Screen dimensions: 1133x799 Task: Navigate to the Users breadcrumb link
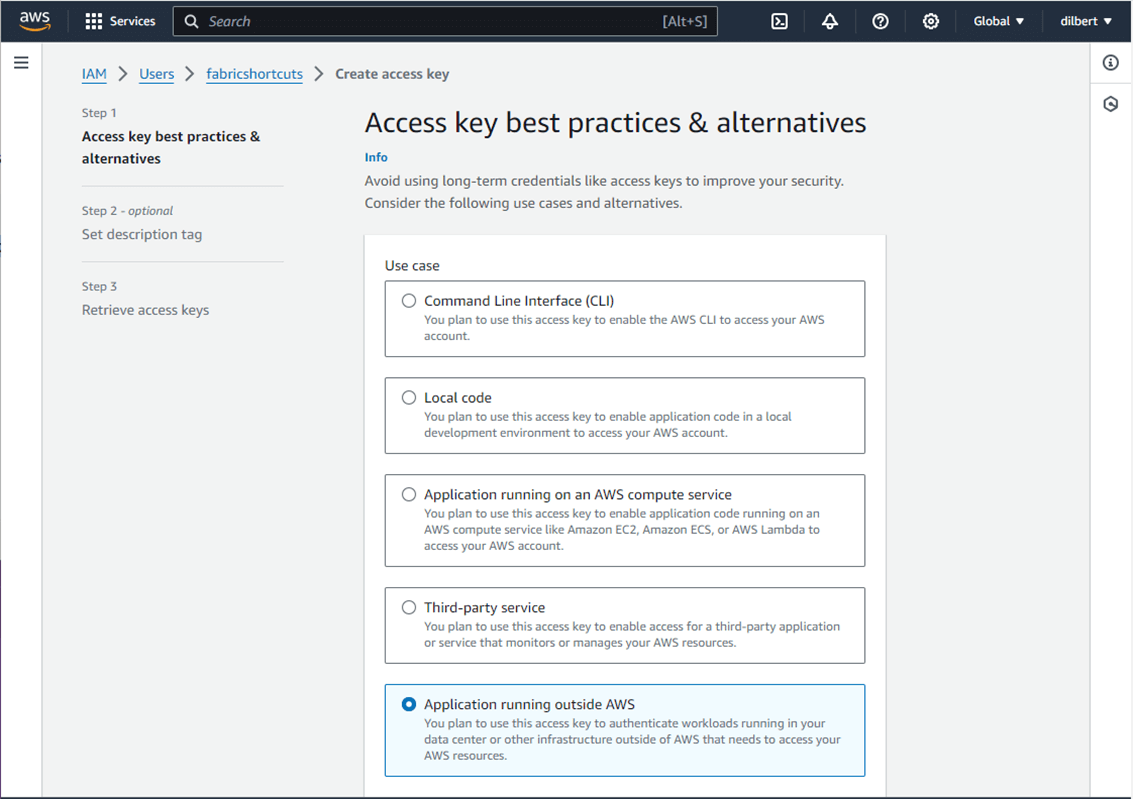point(157,74)
